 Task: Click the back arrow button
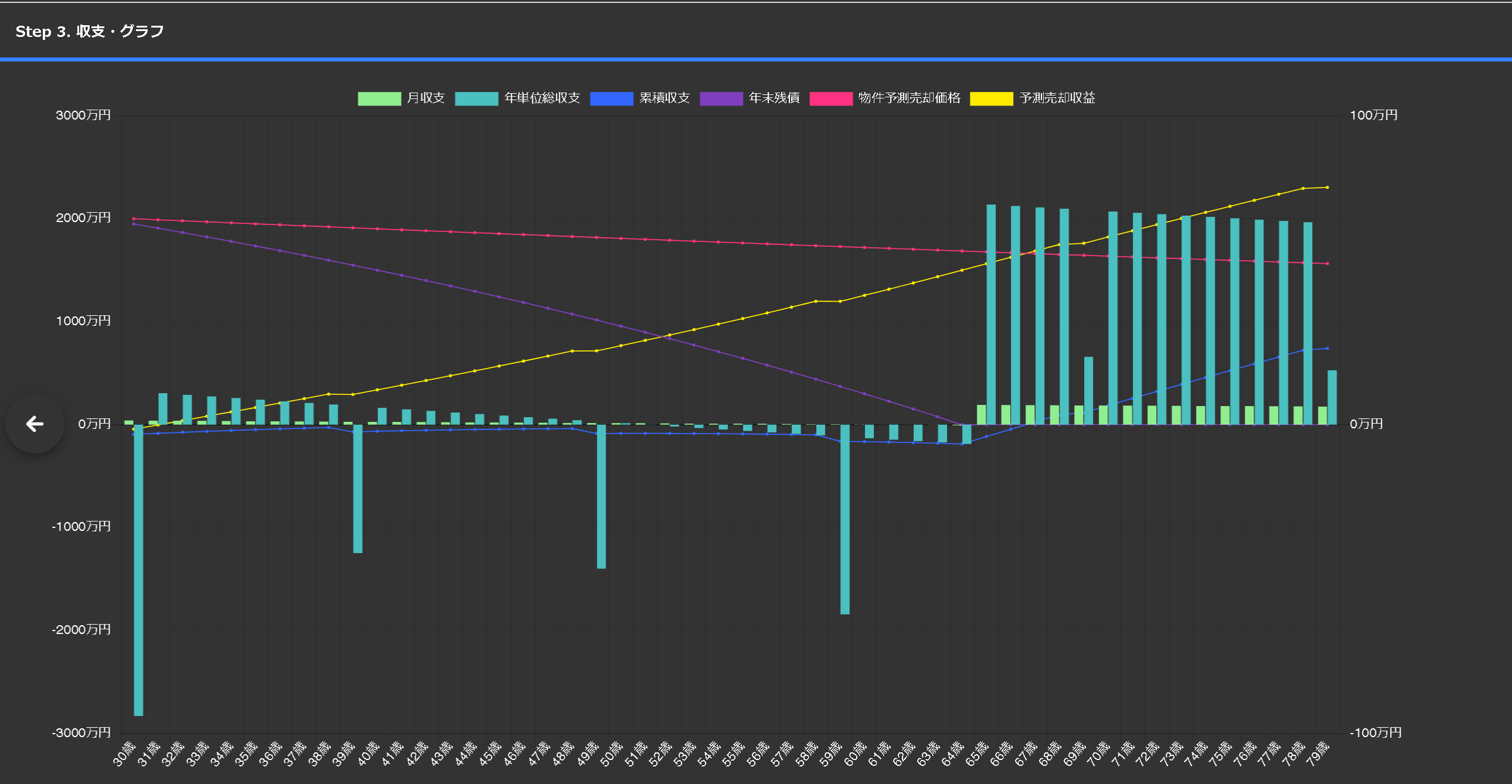pyautogui.click(x=35, y=424)
